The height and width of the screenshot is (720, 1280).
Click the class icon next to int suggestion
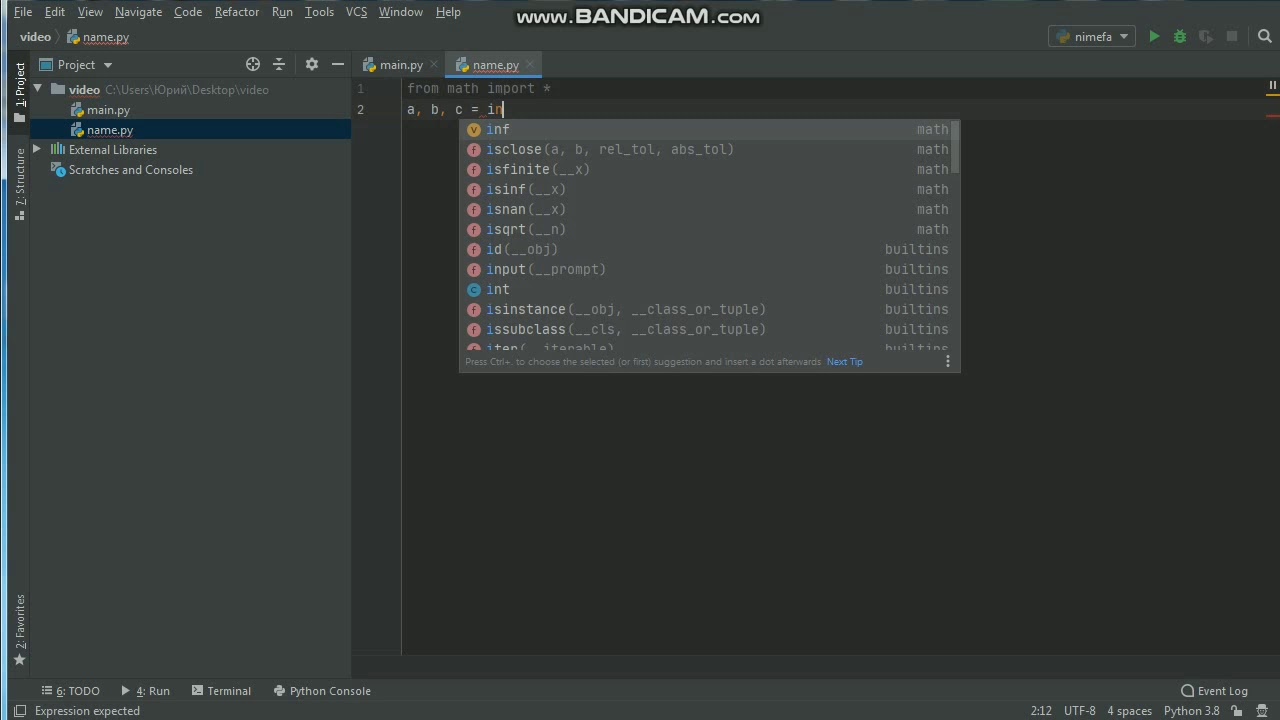[474, 290]
